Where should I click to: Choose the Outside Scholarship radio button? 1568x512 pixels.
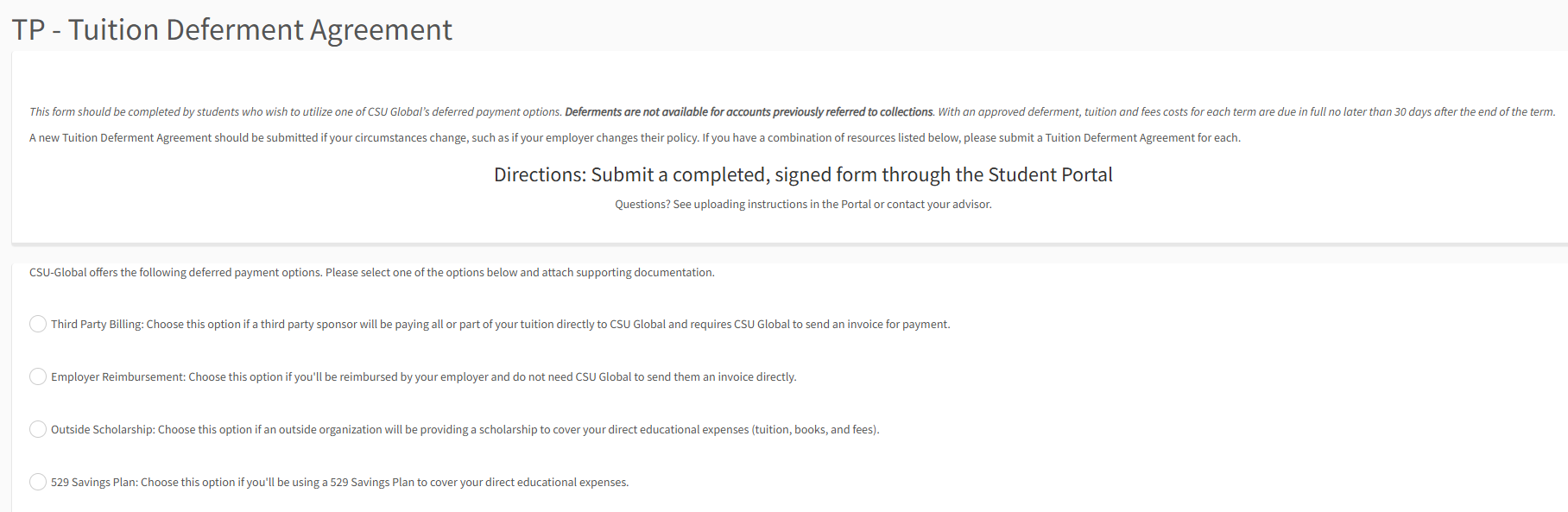point(38,429)
